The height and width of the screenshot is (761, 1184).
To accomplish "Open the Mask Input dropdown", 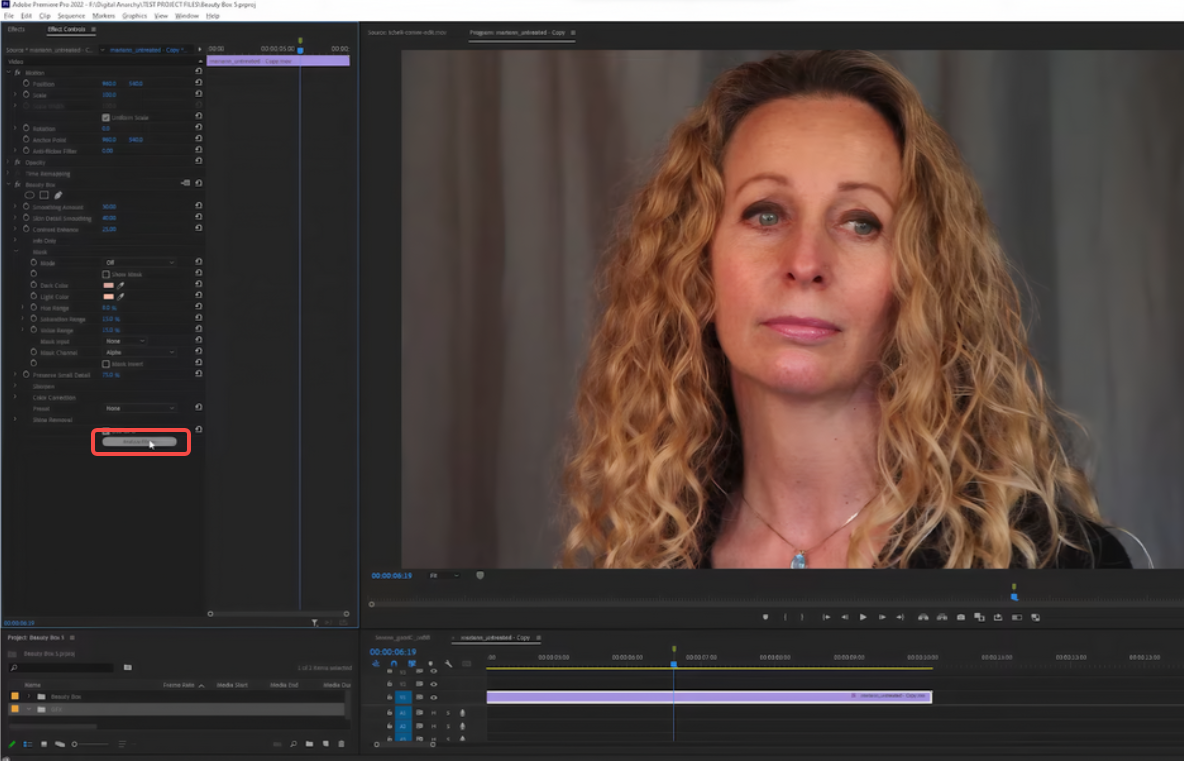I will pyautogui.click(x=125, y=341).
